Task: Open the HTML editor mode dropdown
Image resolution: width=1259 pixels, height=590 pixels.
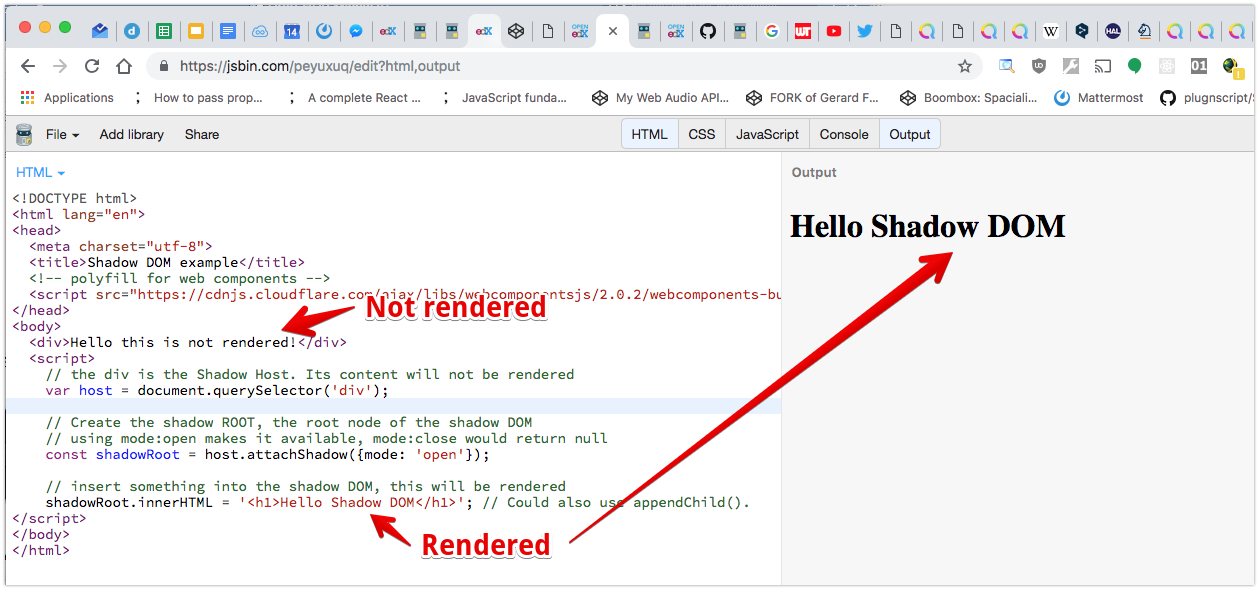Action: (x=39, y=172)
